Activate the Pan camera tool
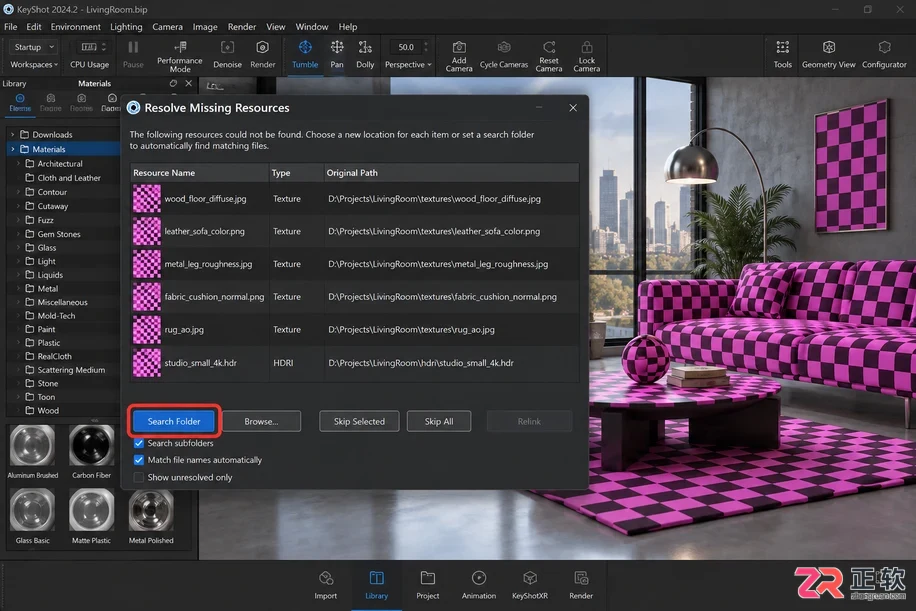 point(337,55)
